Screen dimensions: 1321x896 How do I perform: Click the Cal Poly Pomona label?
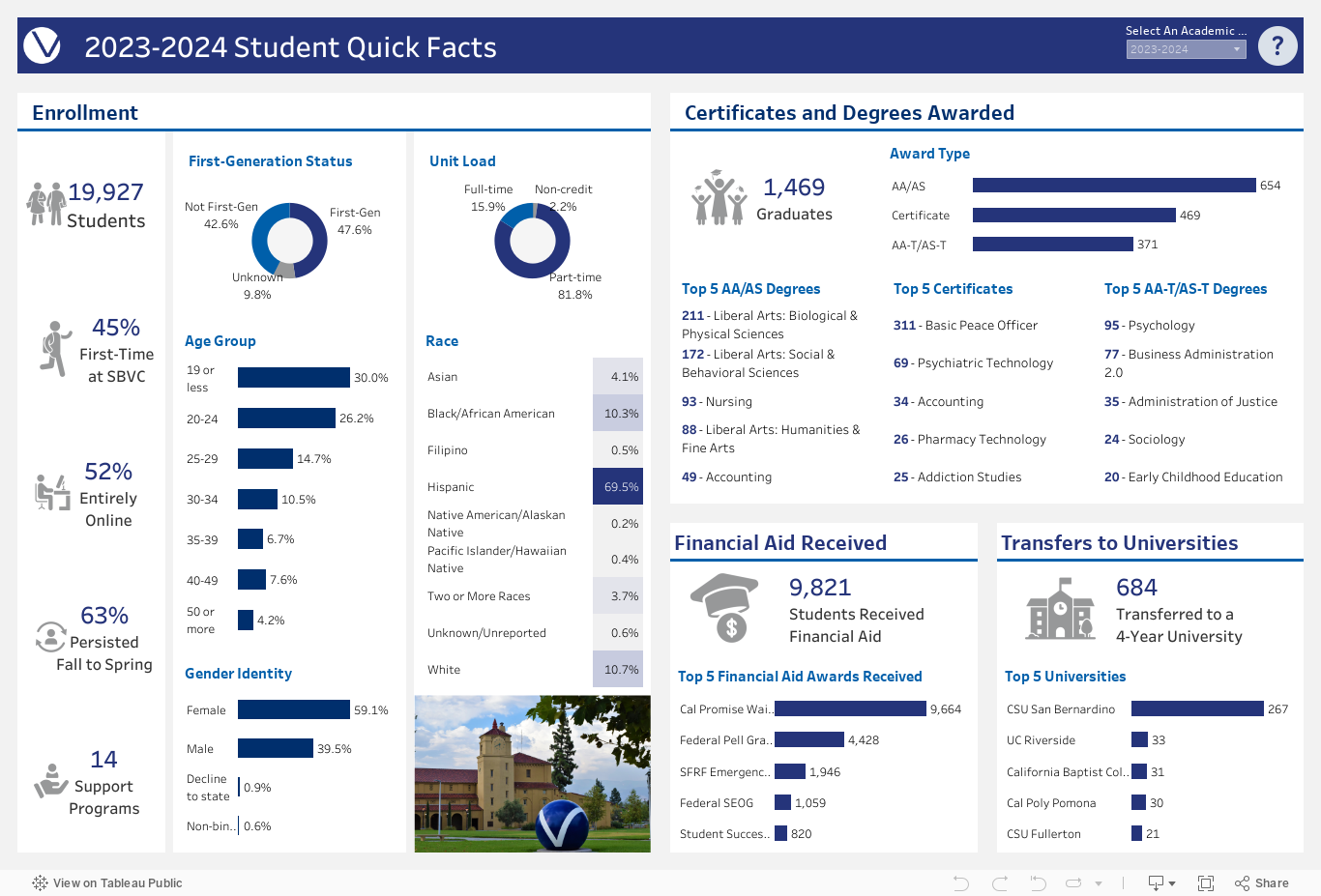1051,803
